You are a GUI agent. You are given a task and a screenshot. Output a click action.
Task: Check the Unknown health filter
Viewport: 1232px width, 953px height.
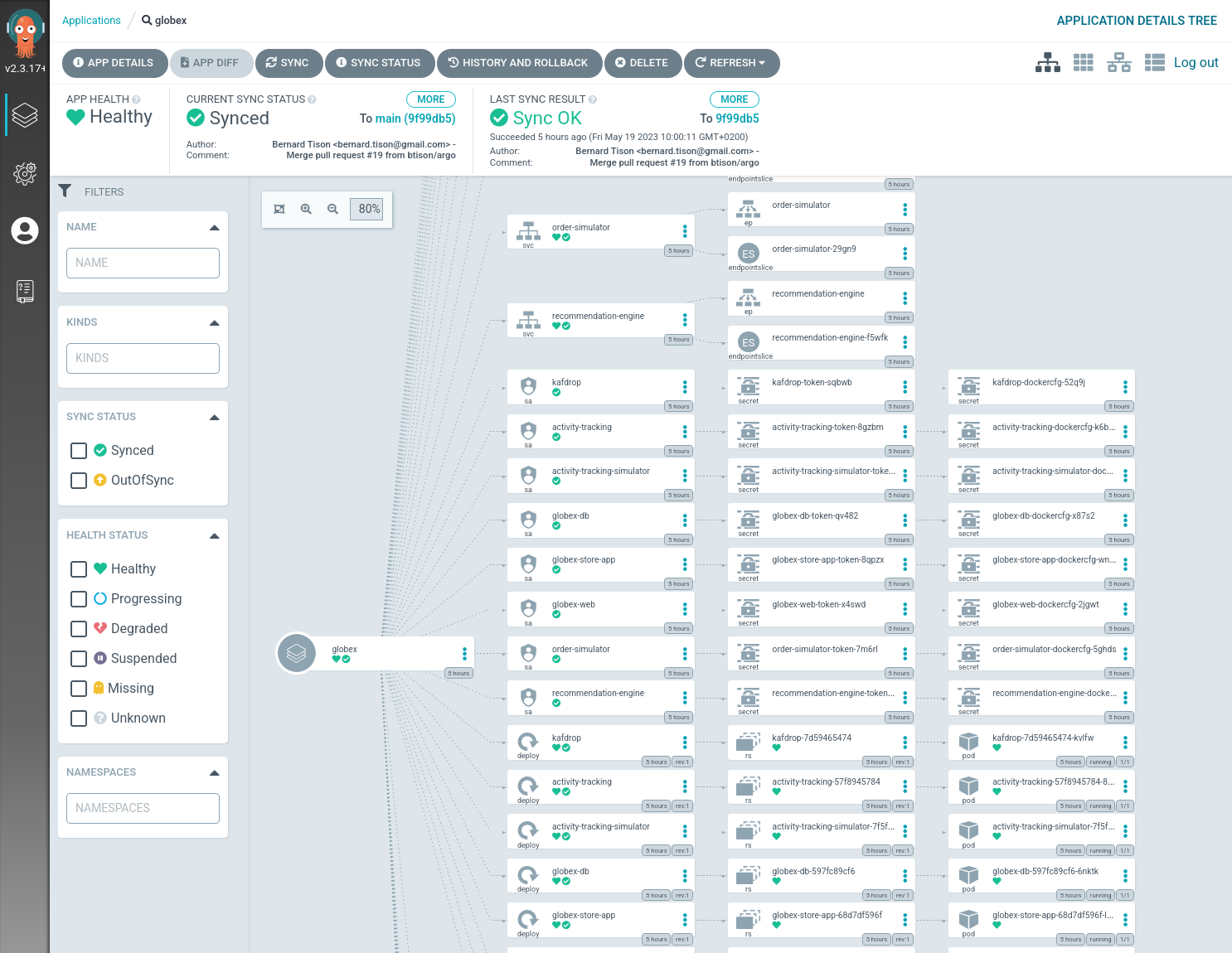point(79,718)
